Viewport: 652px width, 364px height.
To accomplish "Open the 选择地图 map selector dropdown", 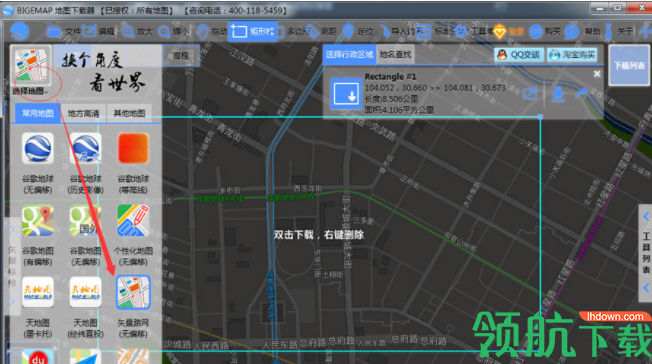I will click(30, 71).
